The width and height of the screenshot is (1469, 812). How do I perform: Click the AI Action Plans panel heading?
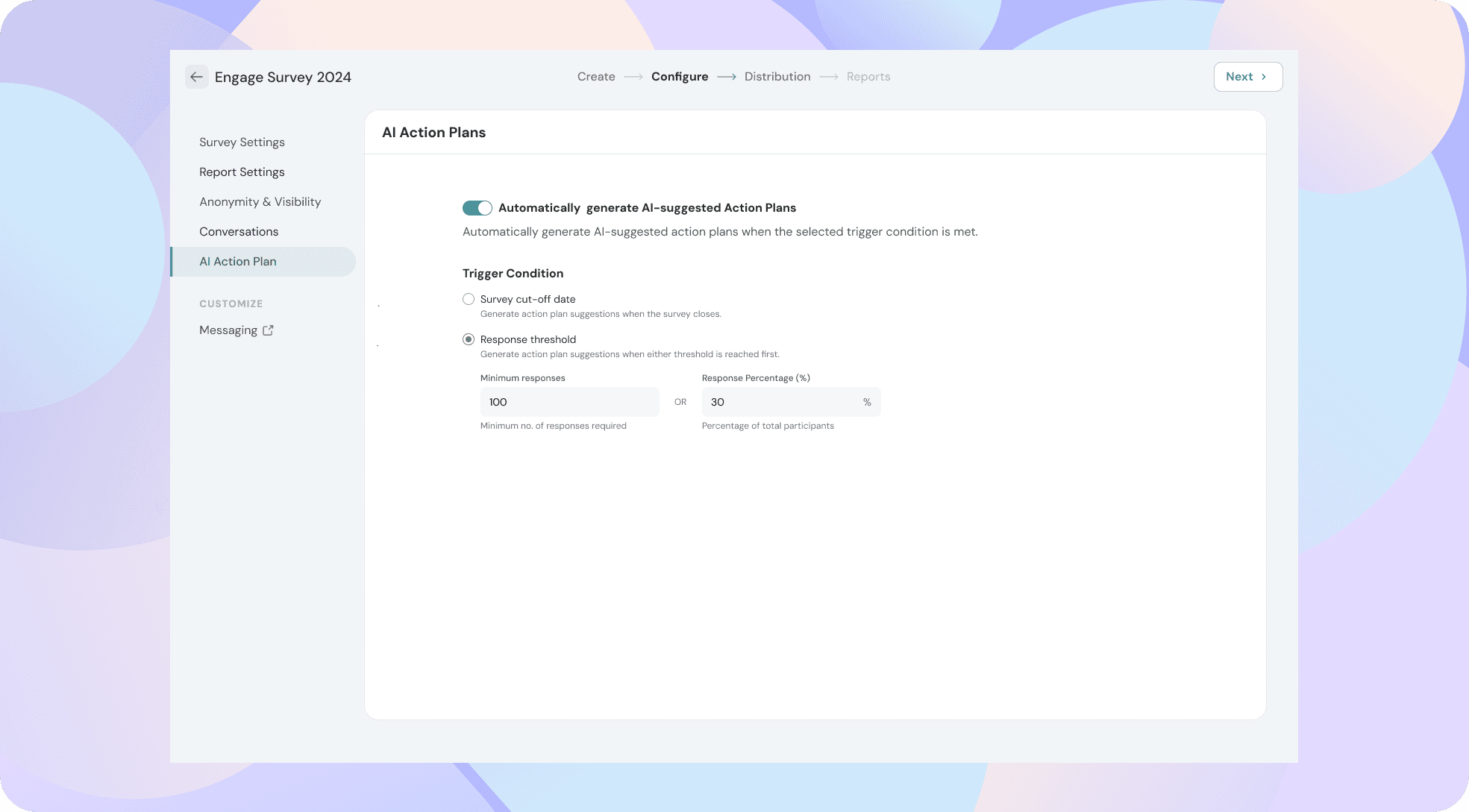pos(433,133)
